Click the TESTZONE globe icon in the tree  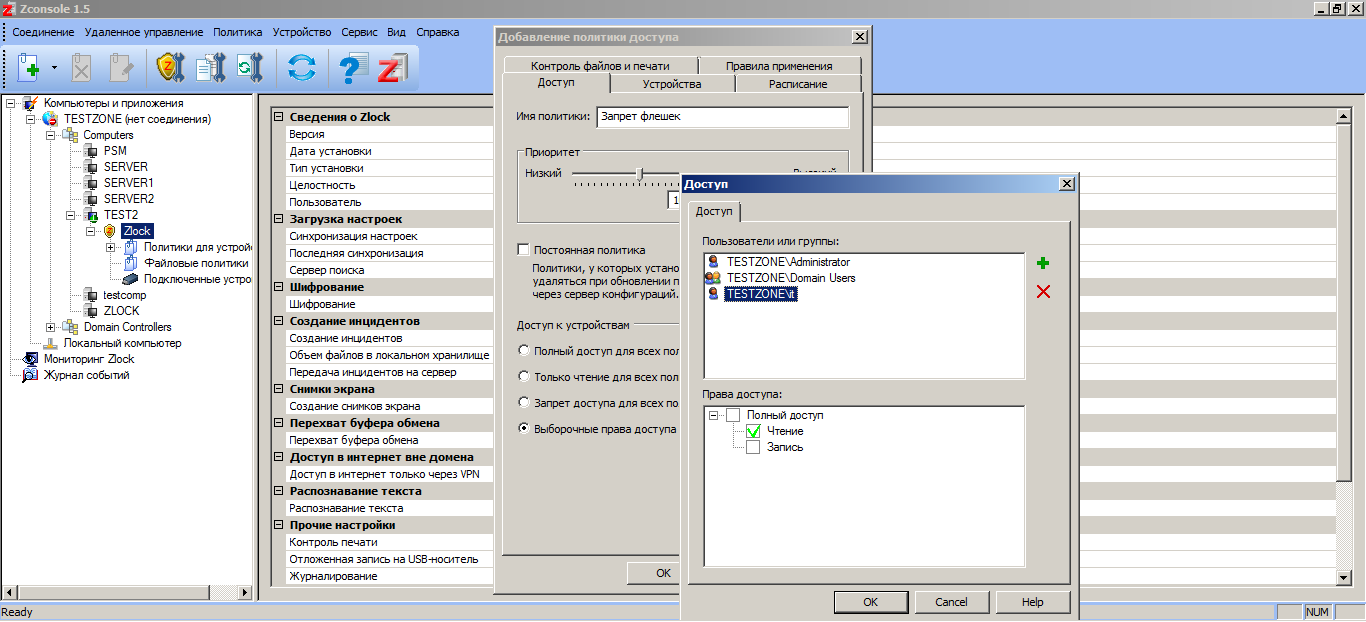50,119
